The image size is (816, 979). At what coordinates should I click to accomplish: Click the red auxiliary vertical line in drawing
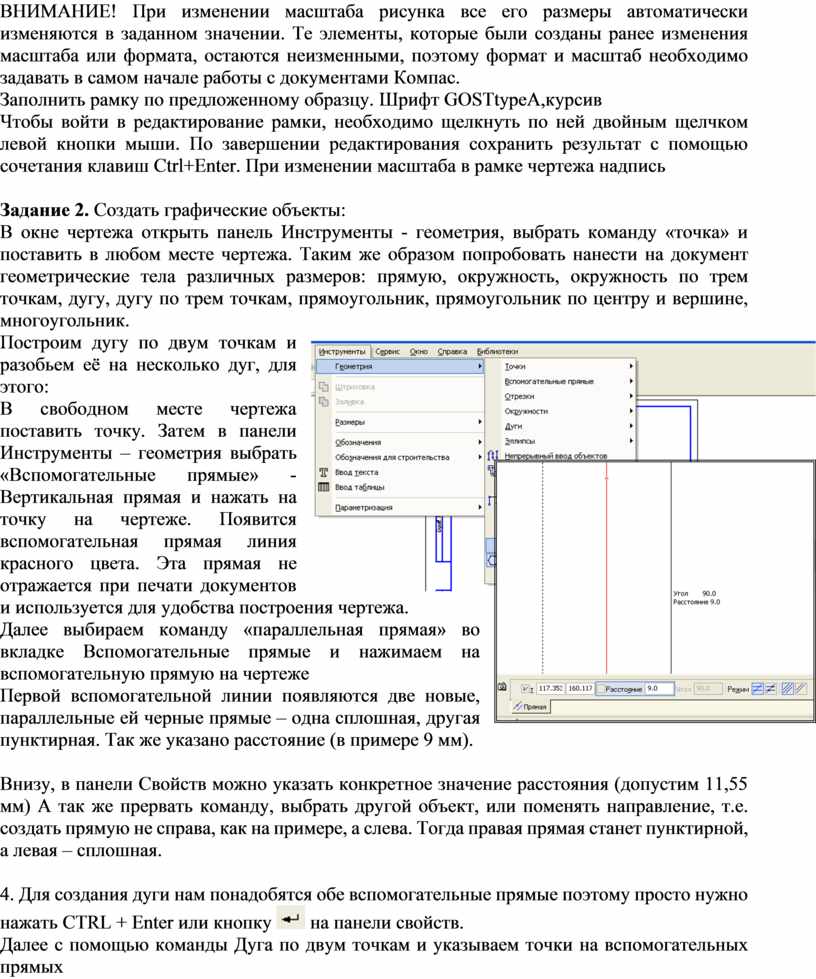click(x=606, y=568)
